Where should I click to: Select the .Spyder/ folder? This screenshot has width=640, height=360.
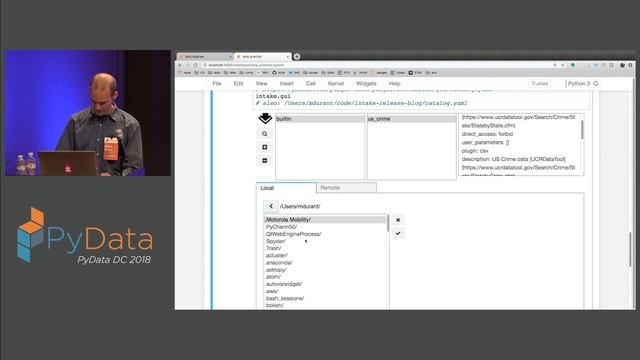click(x=325, y=241)
